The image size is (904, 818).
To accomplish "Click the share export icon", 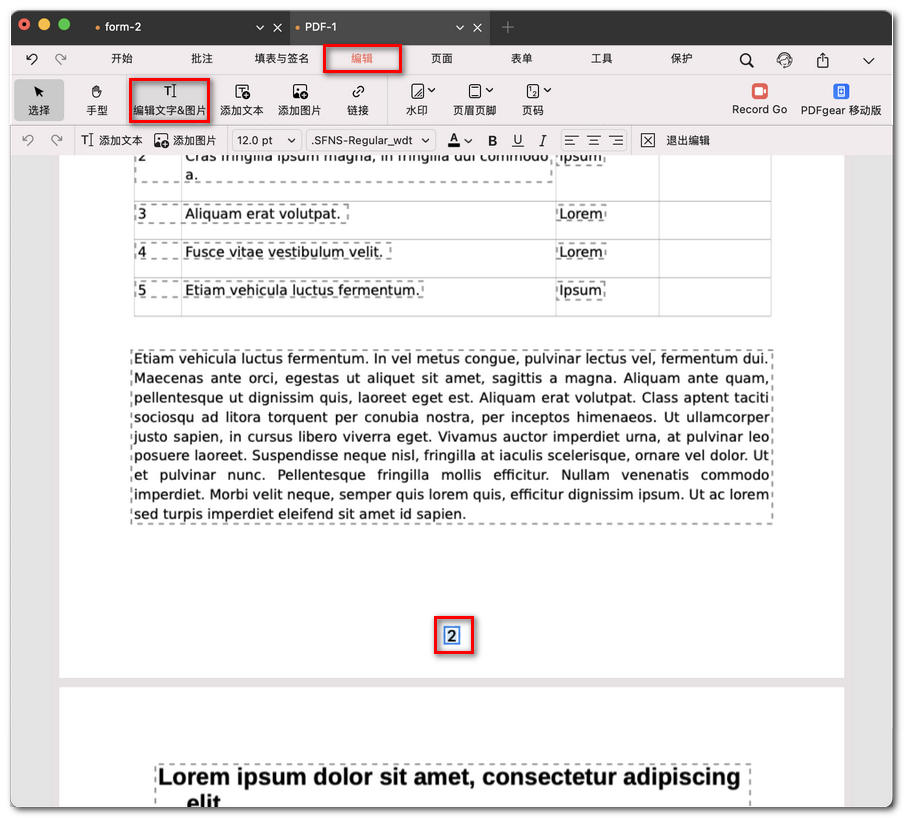I will (823, 60).
